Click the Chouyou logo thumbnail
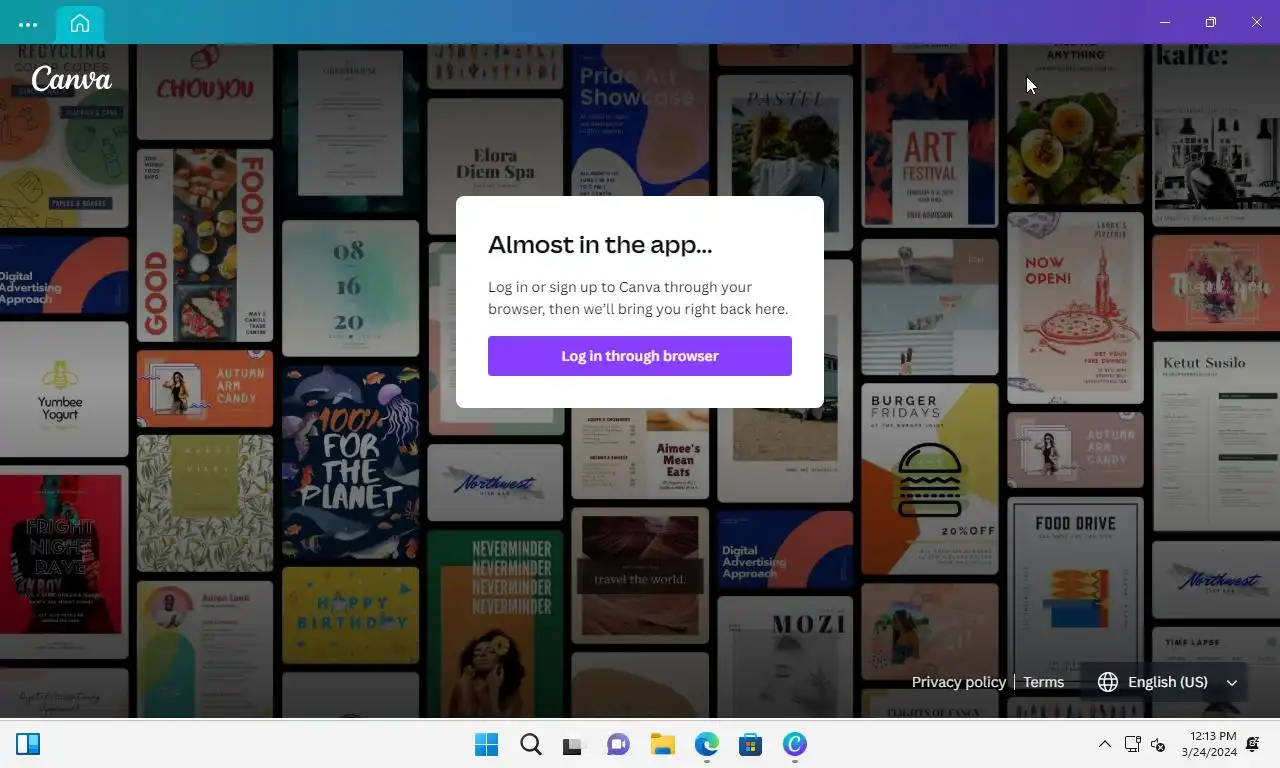The height and width of the screenshot is (768, 1280). point(205,91)
